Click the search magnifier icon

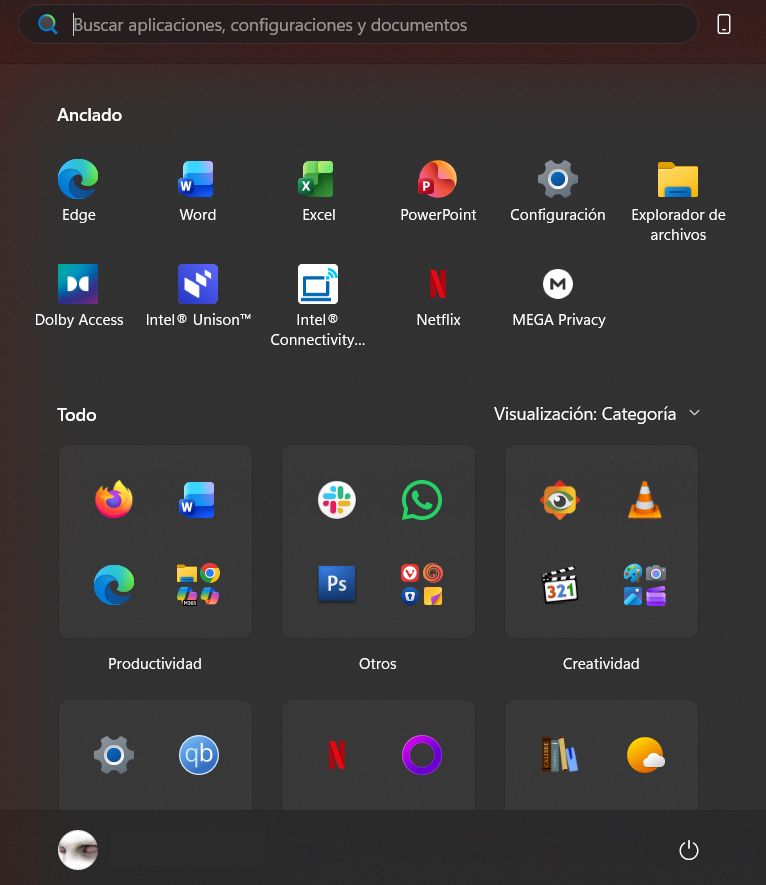47,24
